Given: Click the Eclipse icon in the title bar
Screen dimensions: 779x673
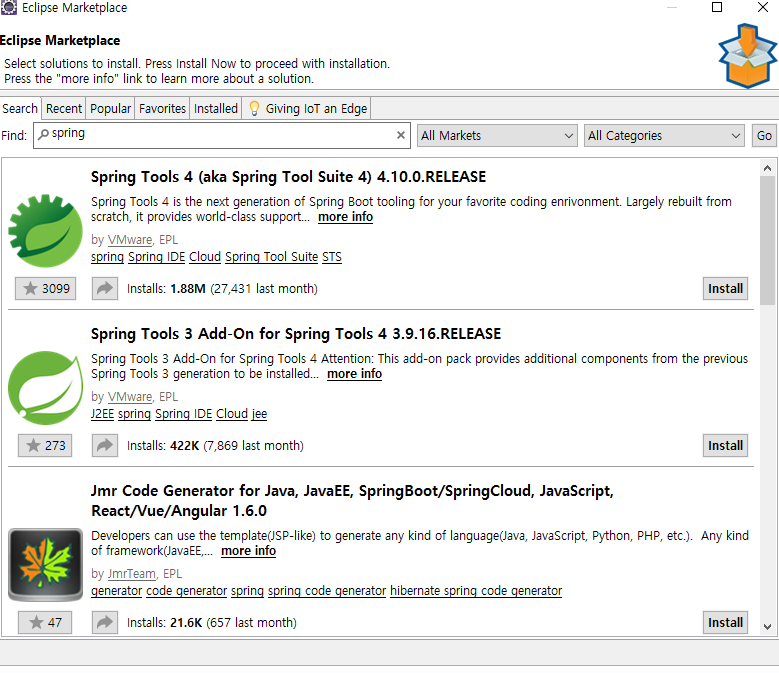Looking at the screenshot, I should pyautogui.click(x=8, y=7).
